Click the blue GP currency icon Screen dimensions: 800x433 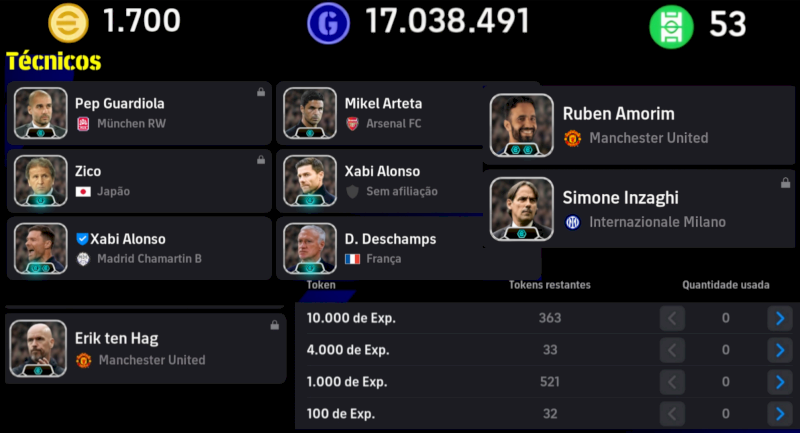(x=328, y=24)
